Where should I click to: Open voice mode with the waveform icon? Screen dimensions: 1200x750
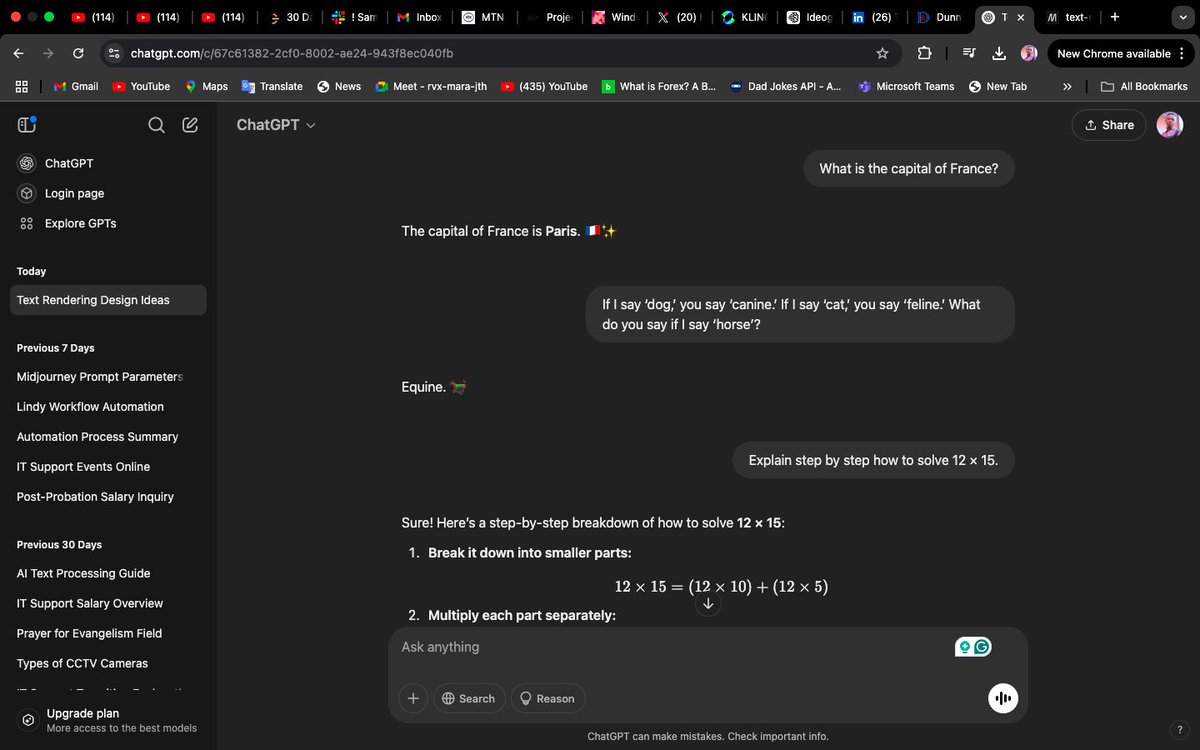[1002, 698]
